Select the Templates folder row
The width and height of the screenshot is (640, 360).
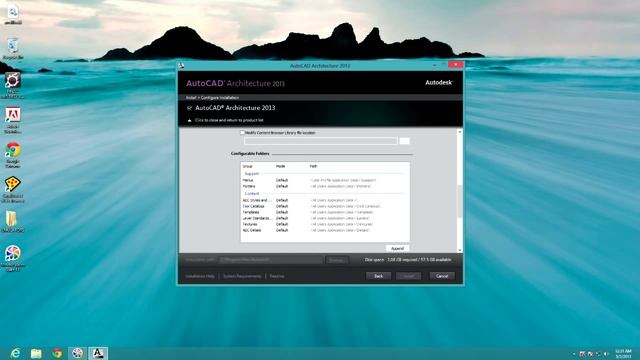pyautogui.click(x=325, y=212)
